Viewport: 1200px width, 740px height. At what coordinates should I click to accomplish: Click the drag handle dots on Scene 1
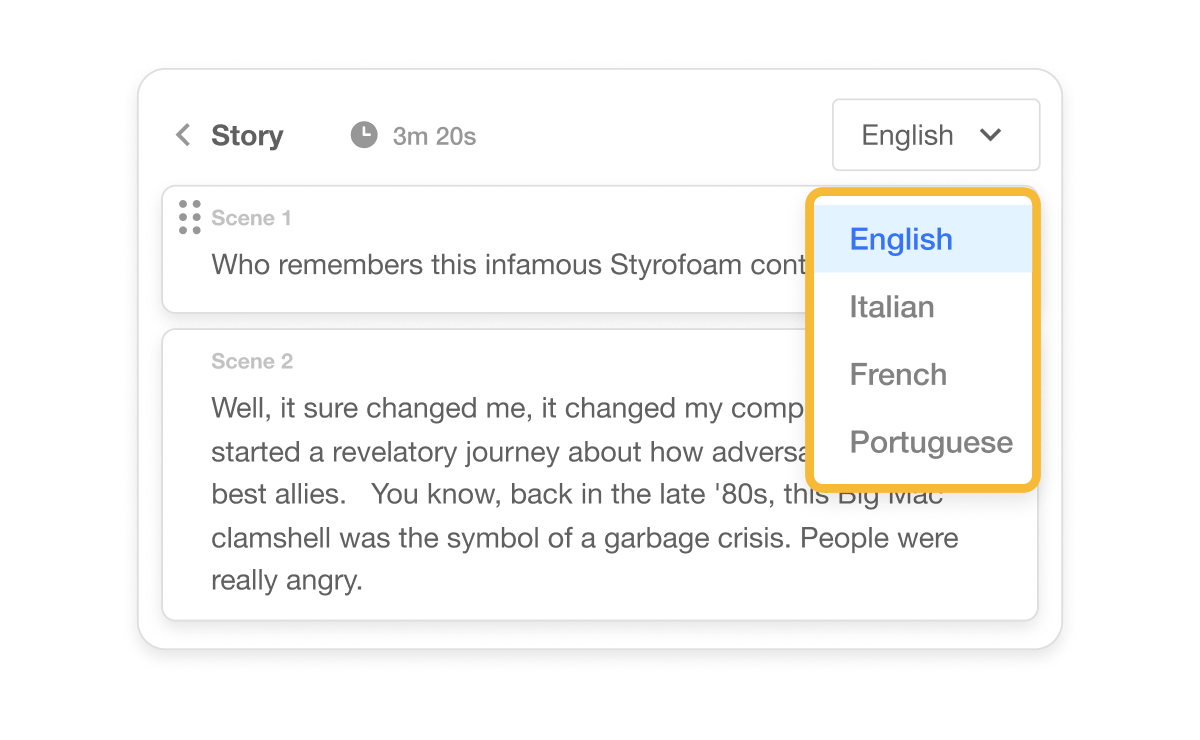[189, 215]
